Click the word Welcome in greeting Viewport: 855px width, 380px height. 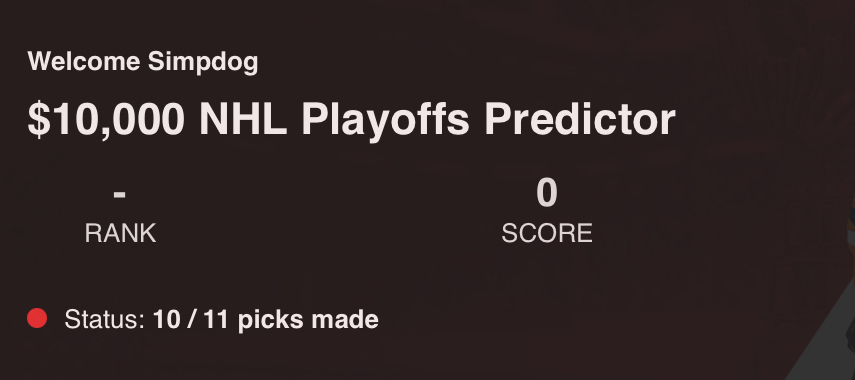point(84,62)
